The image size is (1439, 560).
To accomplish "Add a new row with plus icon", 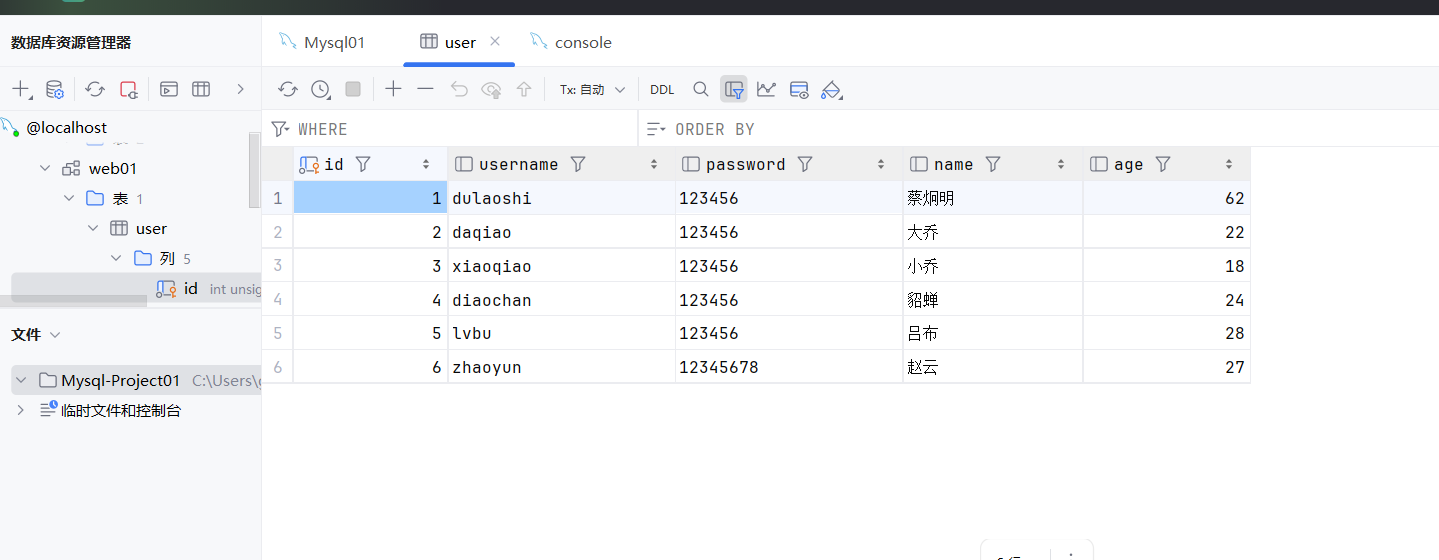I will coord(393,89).
